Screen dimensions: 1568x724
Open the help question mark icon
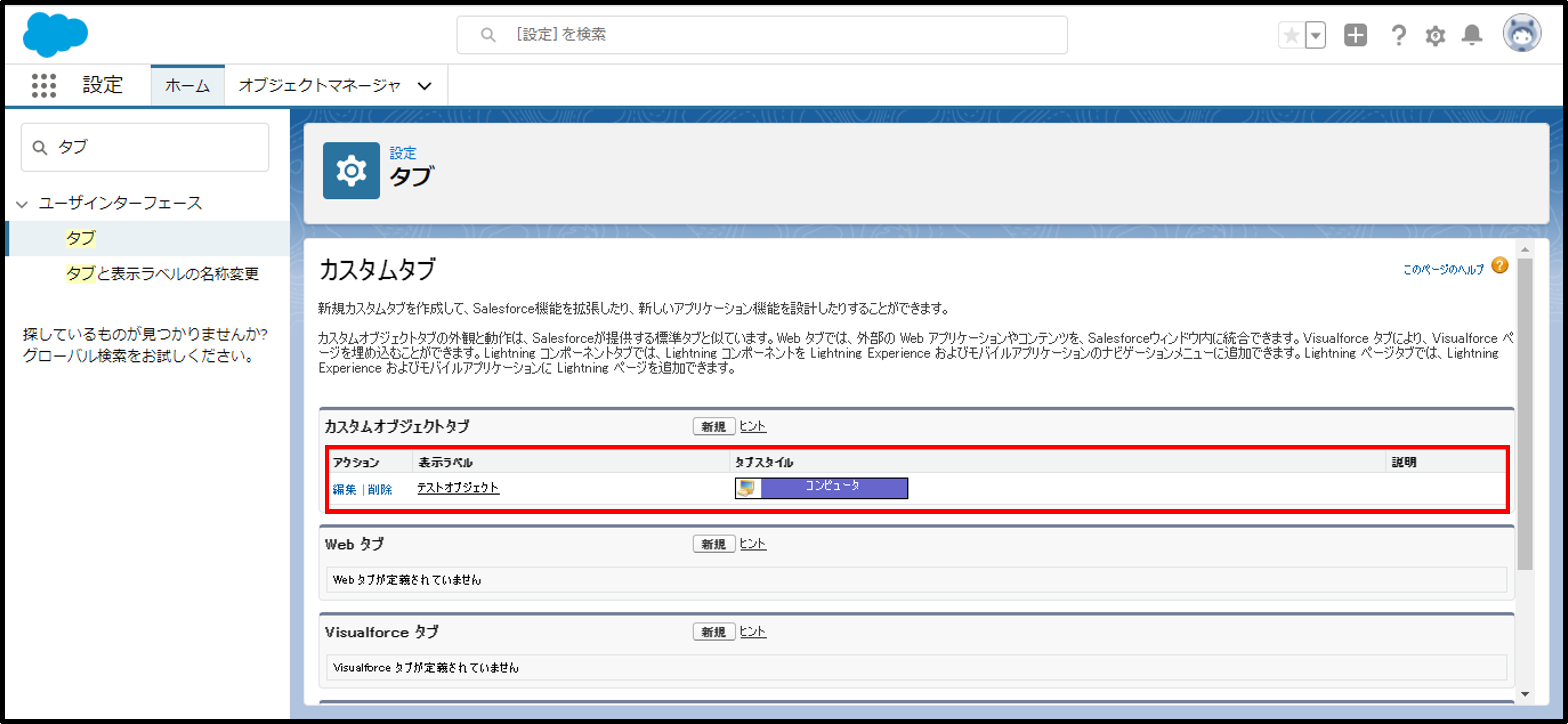point(1398,35)
